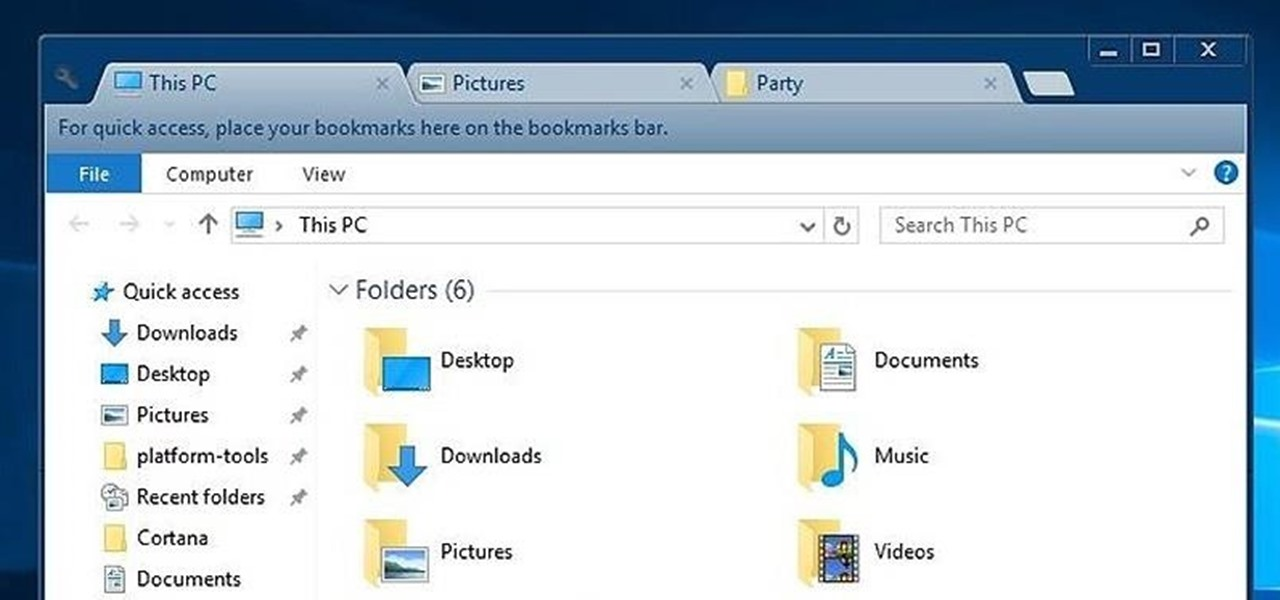Unpin Recent folders from sidebar

point(297,497)
